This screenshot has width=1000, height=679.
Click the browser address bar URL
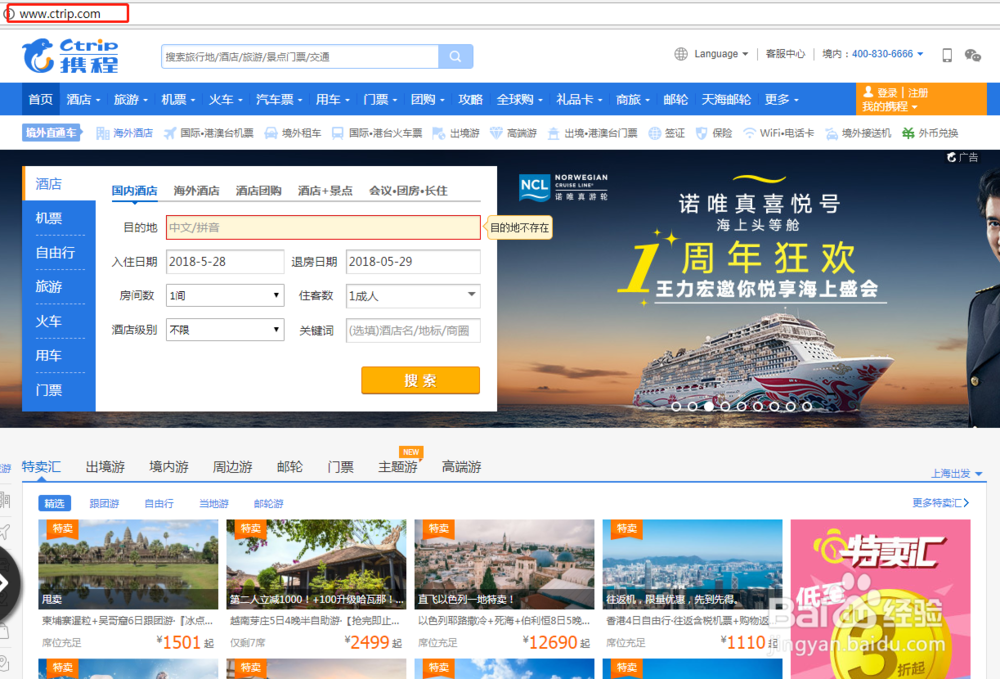60,13
